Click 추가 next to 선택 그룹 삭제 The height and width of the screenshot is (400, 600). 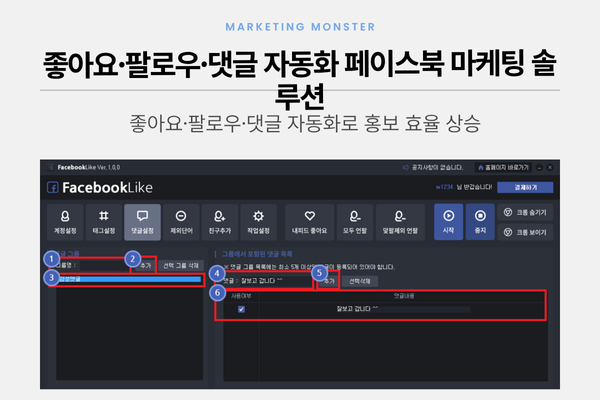145,266
